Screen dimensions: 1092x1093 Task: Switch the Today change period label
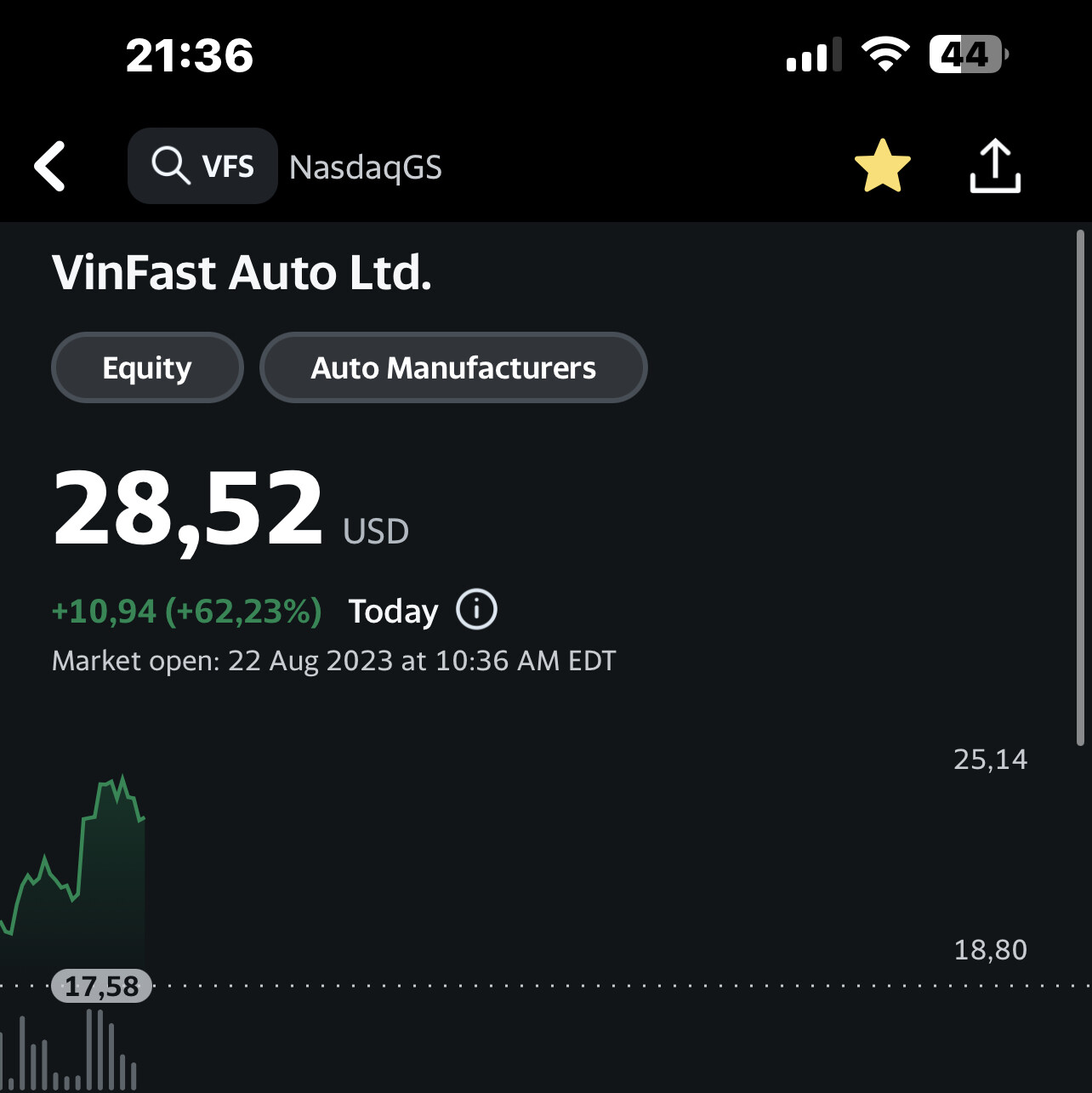pyautogui.click(x=393, y=612)
